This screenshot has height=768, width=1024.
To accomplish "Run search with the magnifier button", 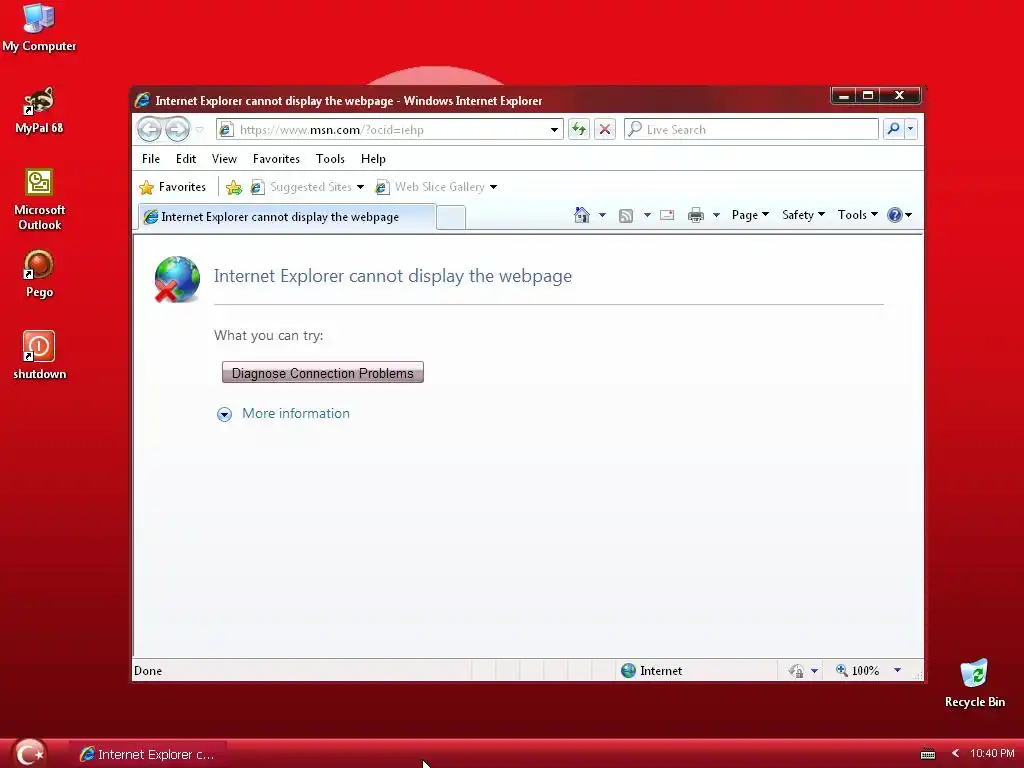I will pyautogui.click(x=893, y=129).
